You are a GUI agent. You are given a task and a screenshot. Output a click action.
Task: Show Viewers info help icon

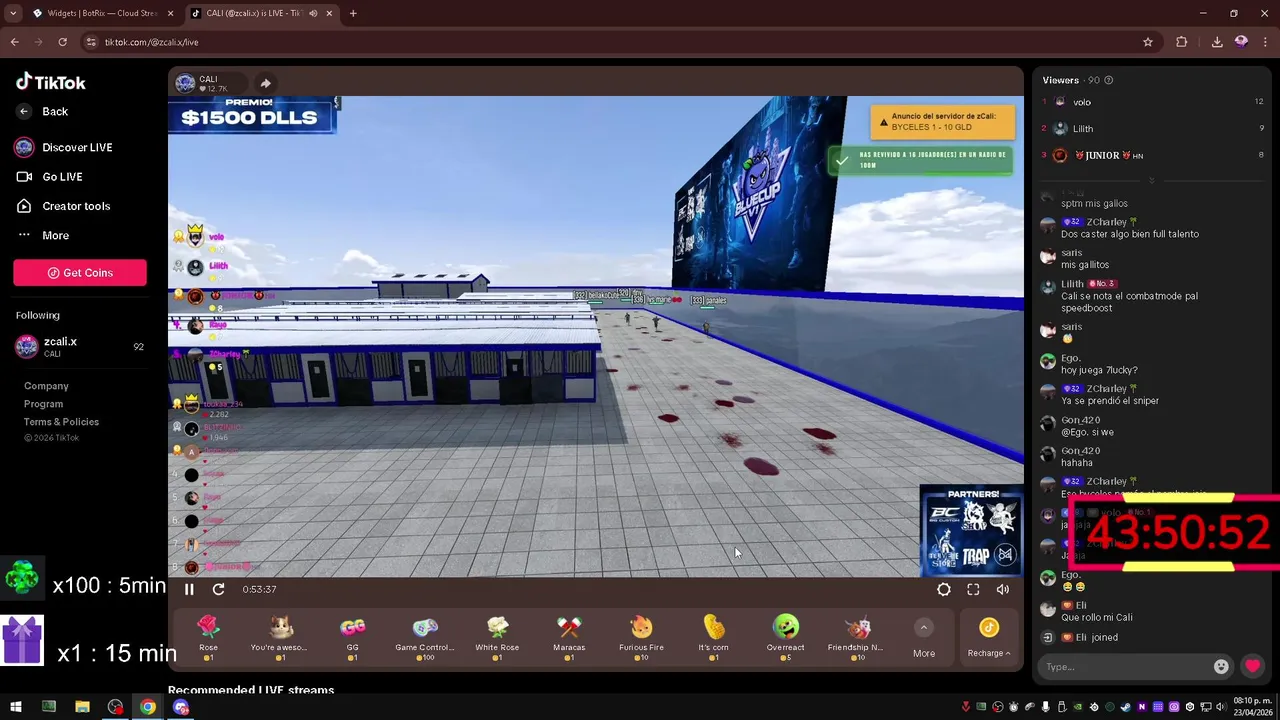[1108, 80]
